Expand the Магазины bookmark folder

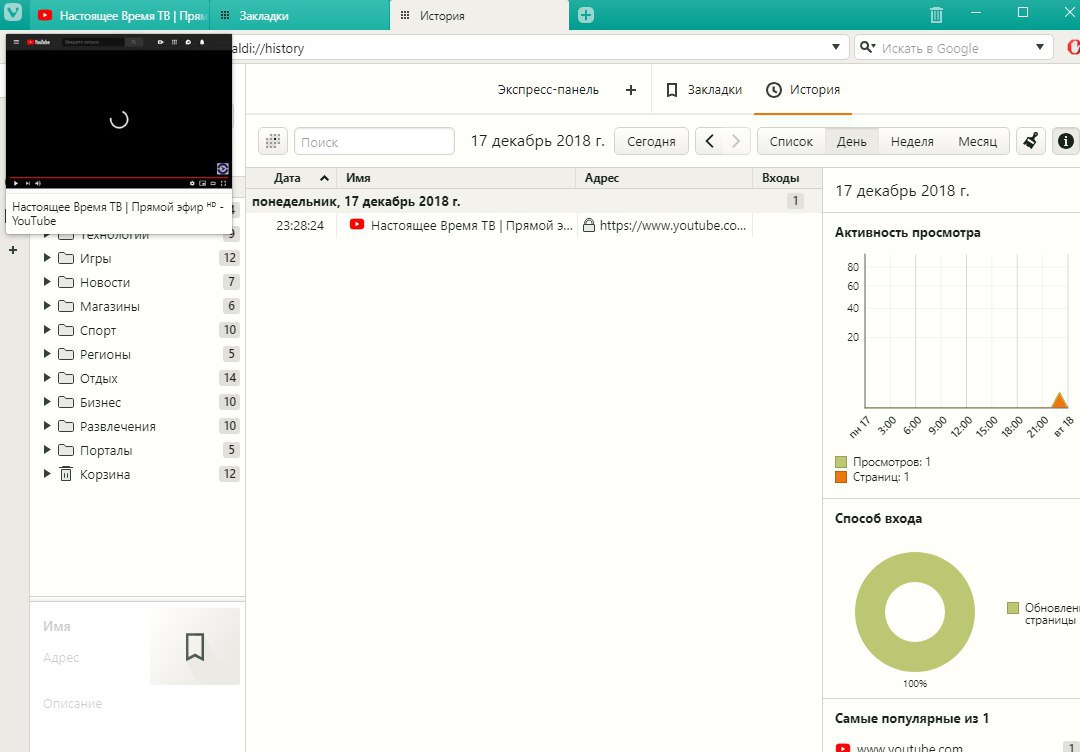click(x=47, y=306)
